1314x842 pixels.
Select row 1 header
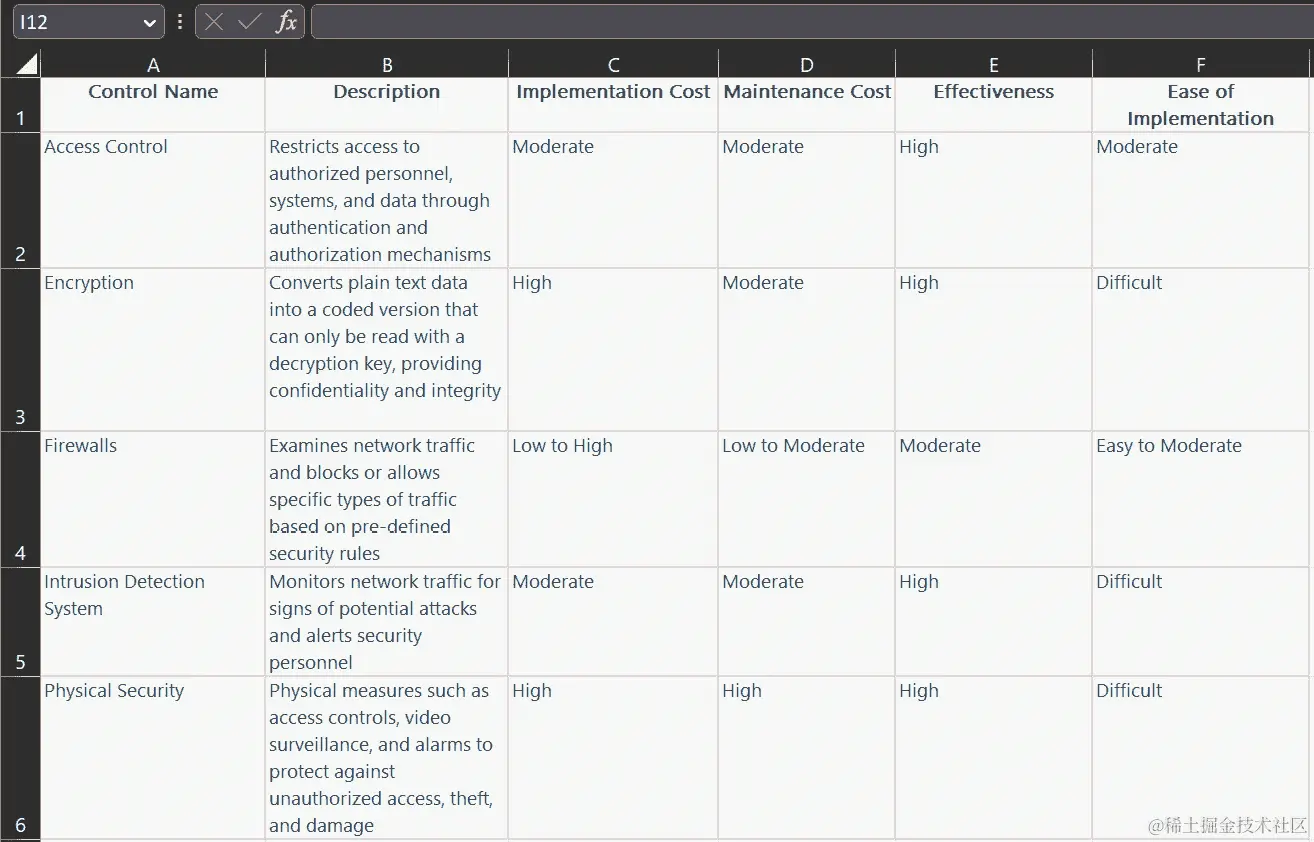pos(20,105)
